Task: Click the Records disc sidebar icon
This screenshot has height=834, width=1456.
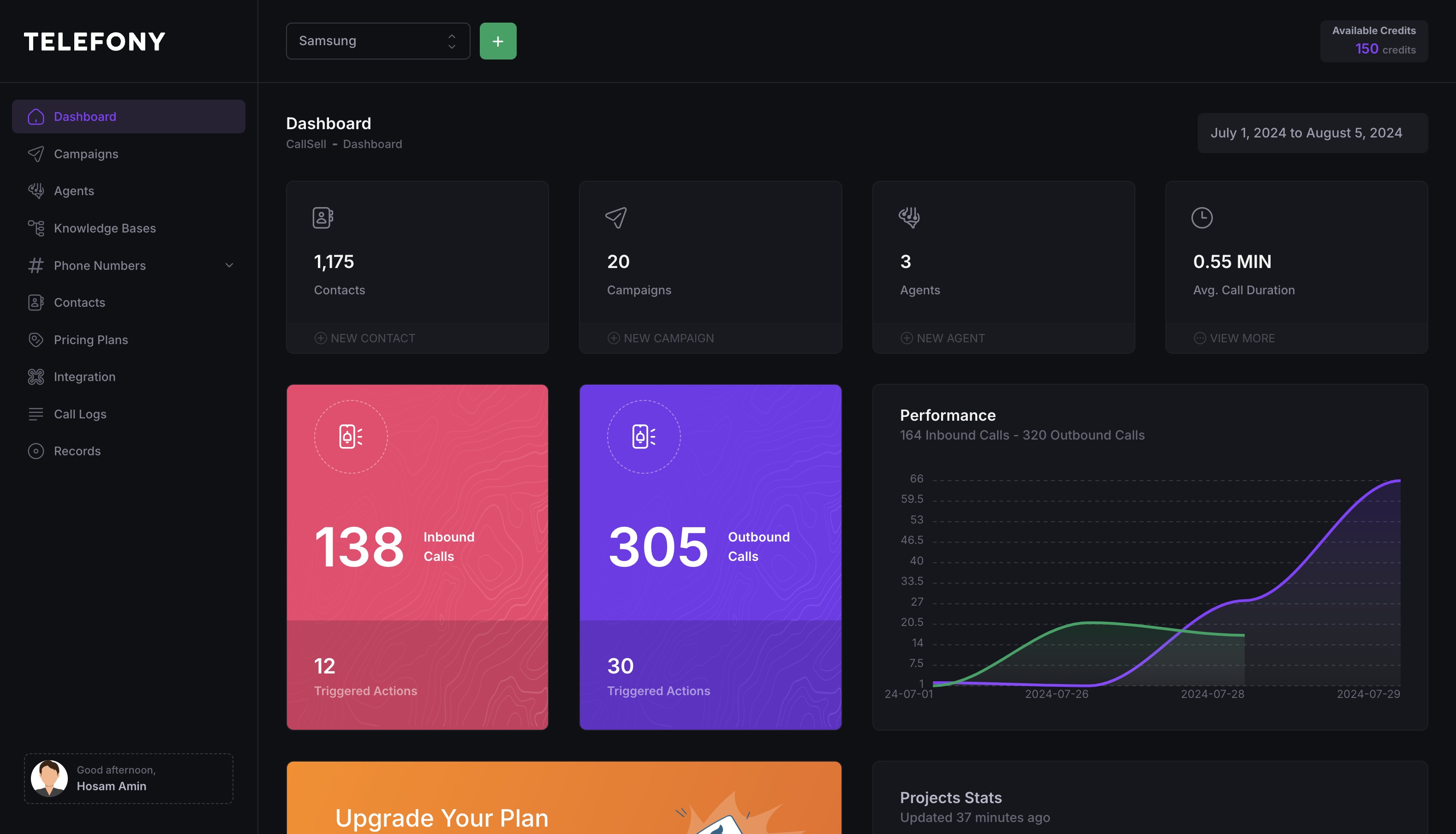Action: [36, 452]
